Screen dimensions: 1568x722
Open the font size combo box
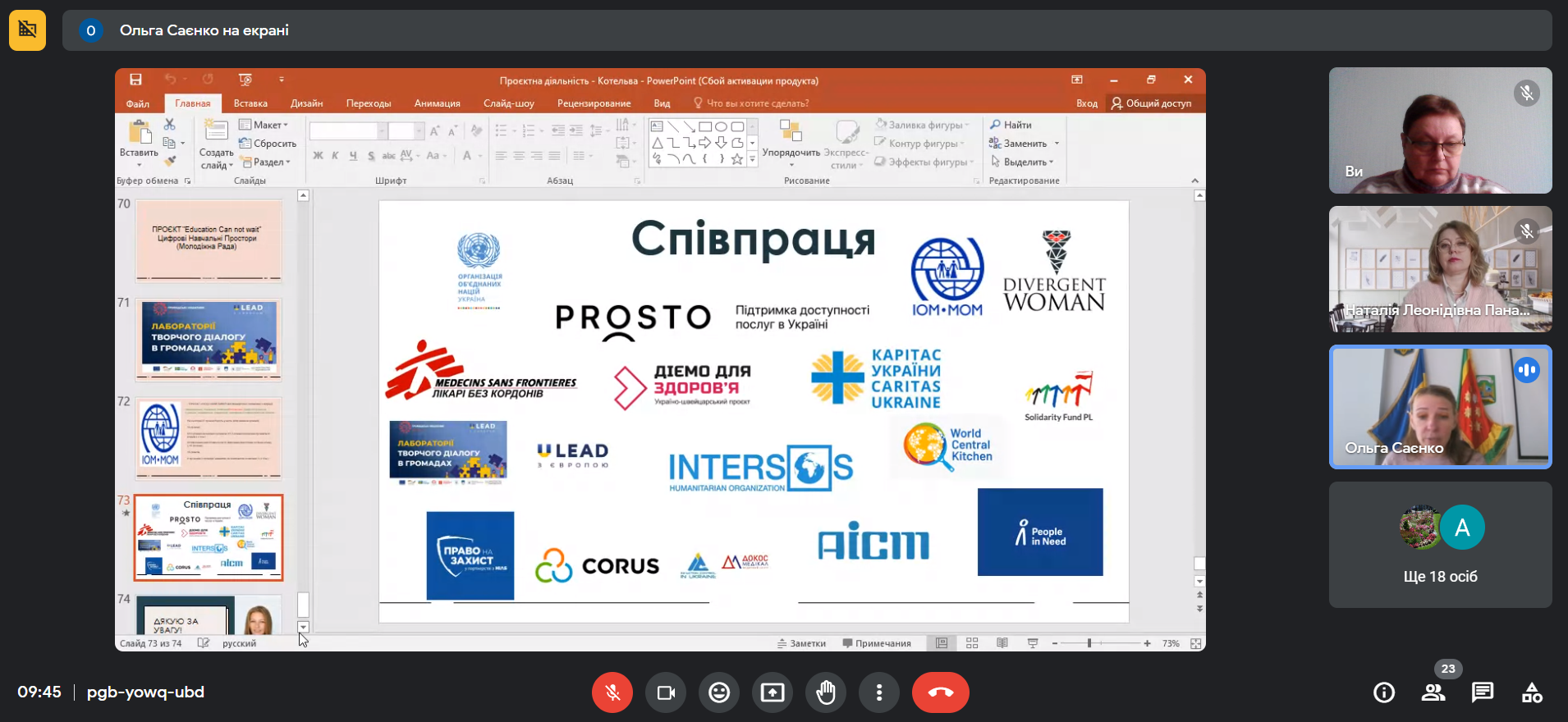point(406,131)
